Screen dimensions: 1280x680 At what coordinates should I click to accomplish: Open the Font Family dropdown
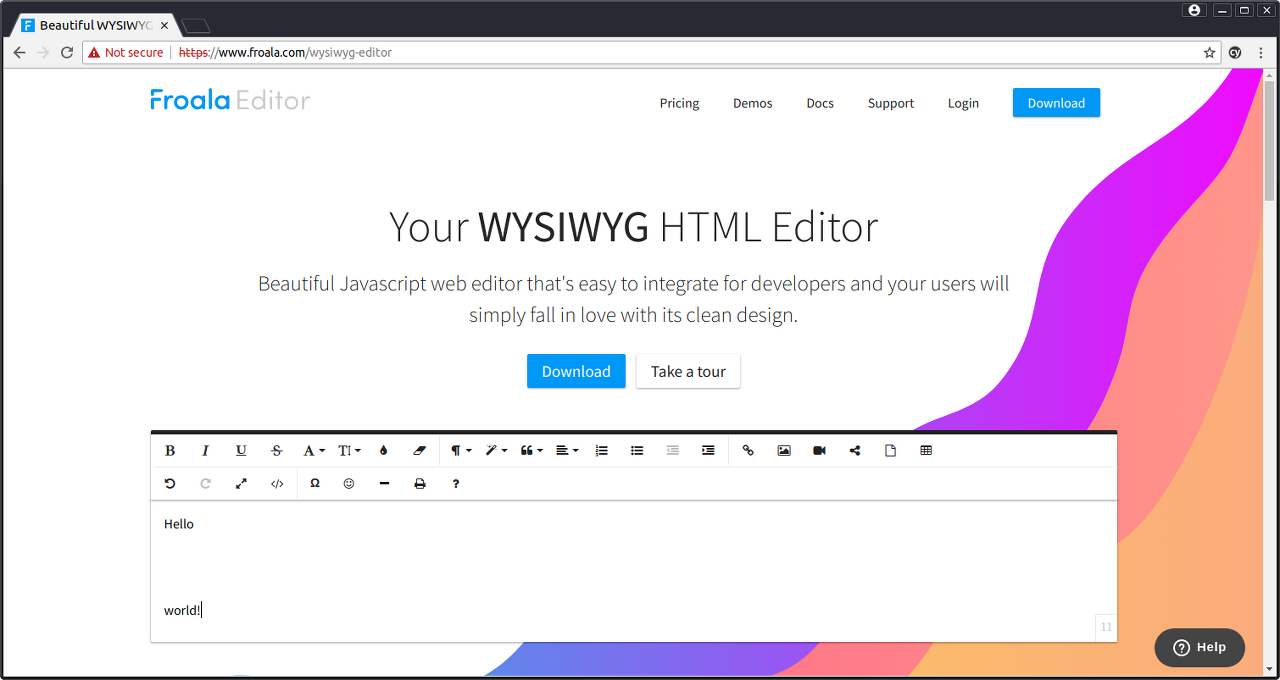pos(314,451)
